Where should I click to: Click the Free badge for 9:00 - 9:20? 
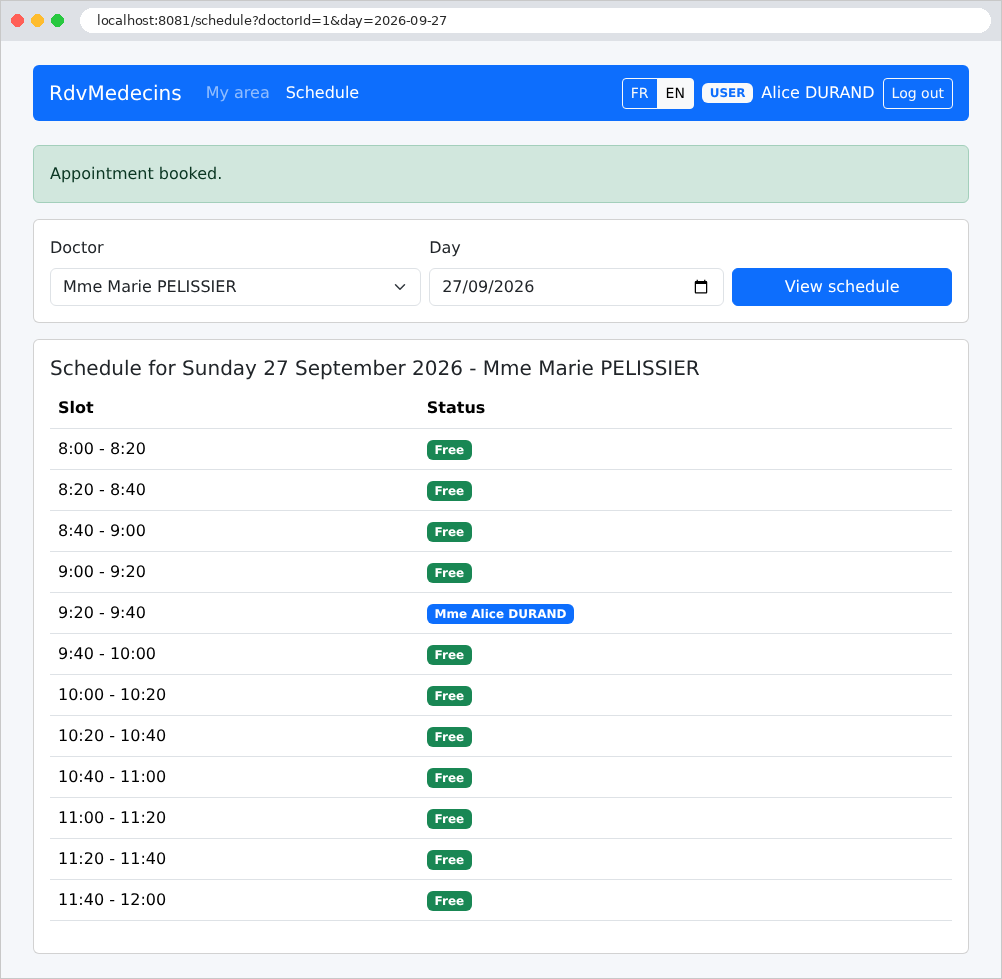pos(449,573)
